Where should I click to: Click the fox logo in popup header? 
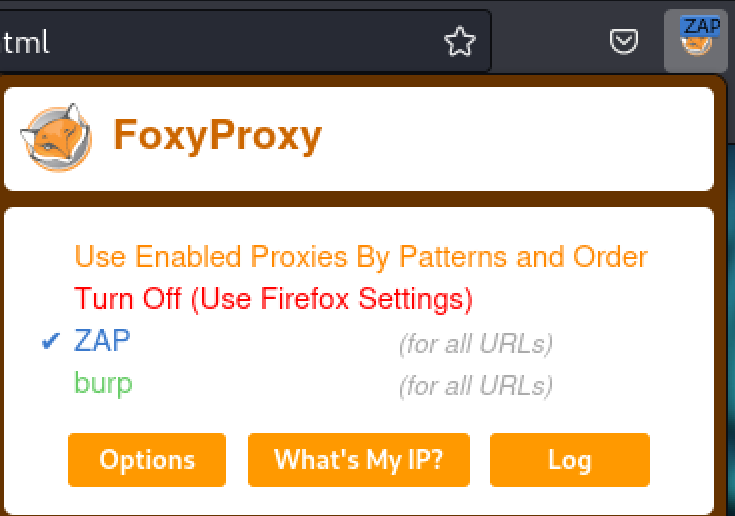coord(57,138)
